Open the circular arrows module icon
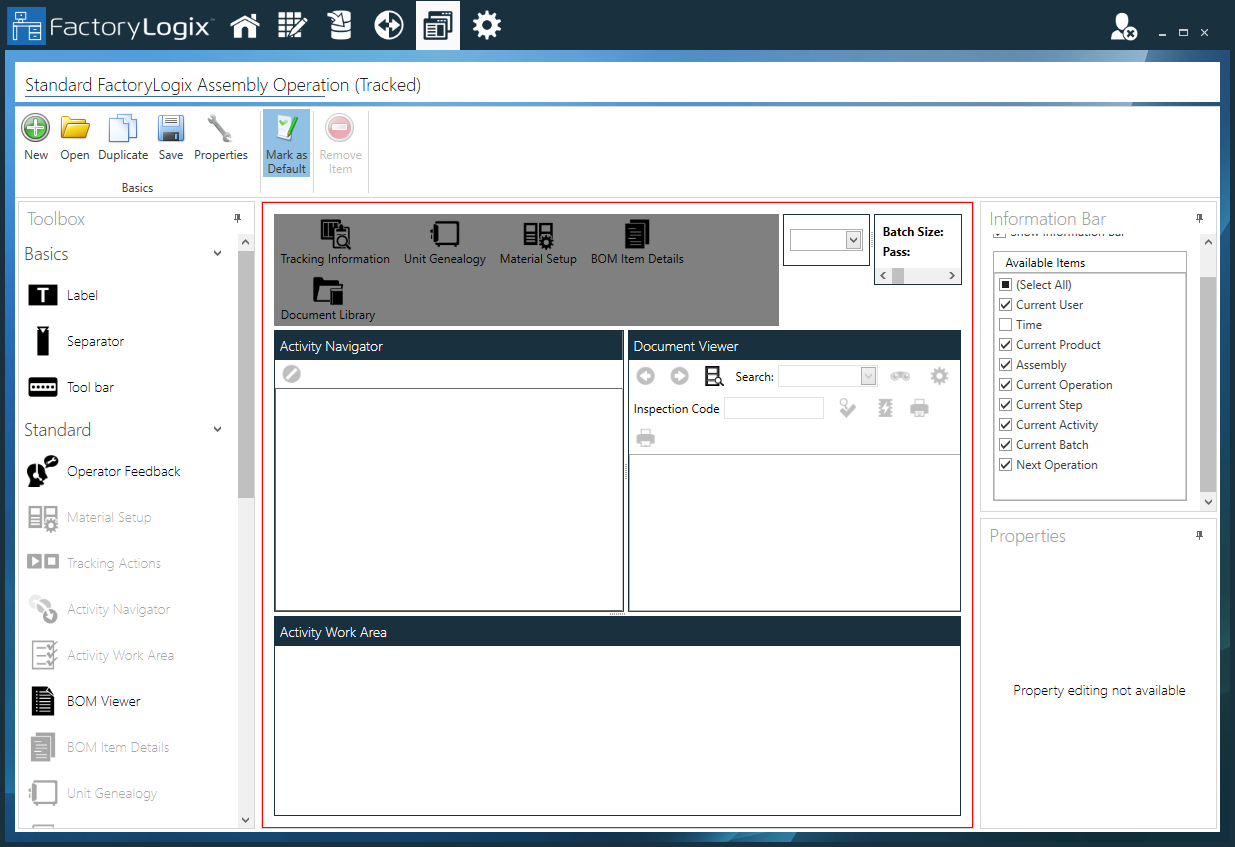 389,26
